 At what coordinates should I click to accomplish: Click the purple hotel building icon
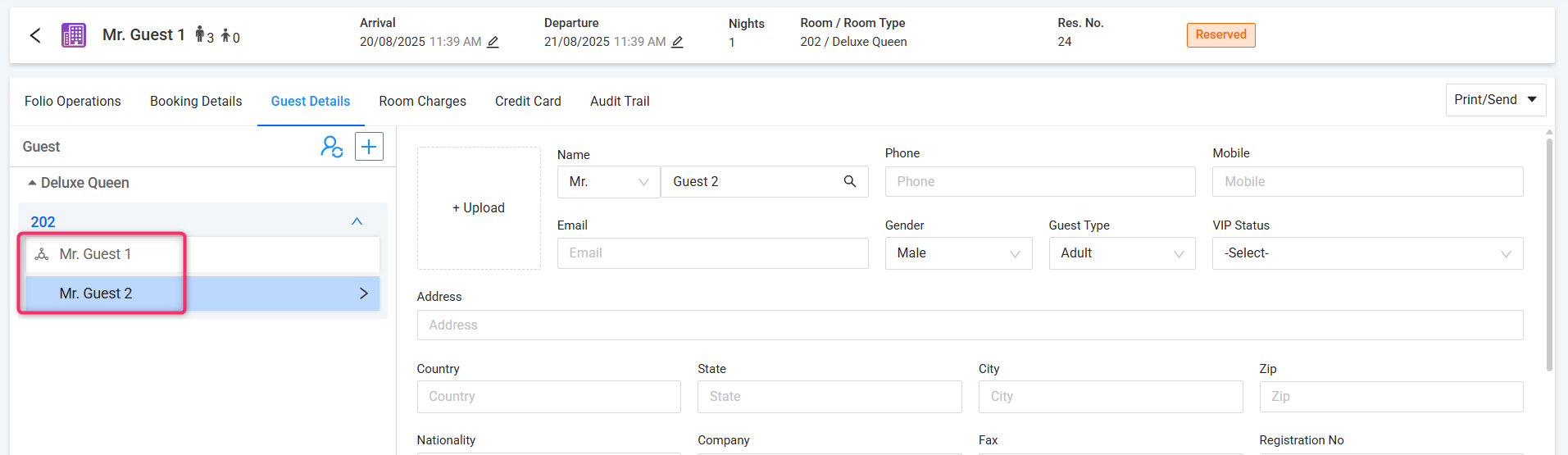click(x=74, y=35)
